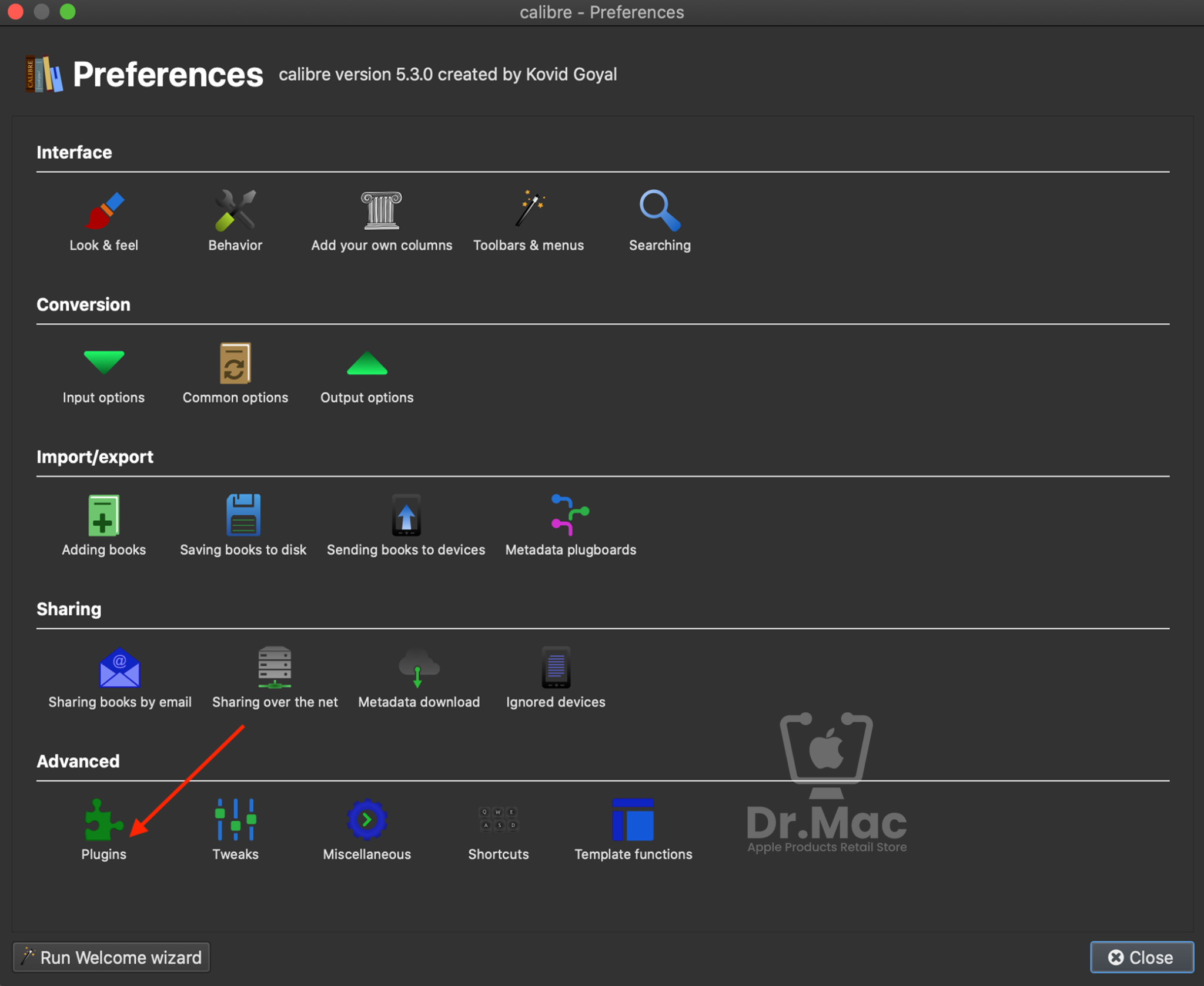
Task: Open Metadata plugboards
Action: [x=570, y=526]
